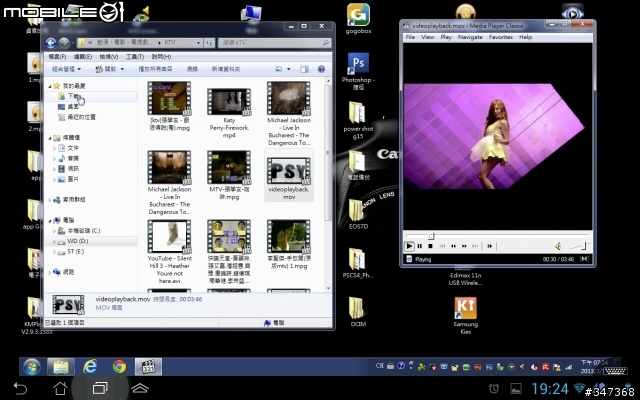Click the Samsung Kies desktop icon
Image resolution: width=640 pixels, height=400 pixels.
pyautogui.click(x=464, y=307)
